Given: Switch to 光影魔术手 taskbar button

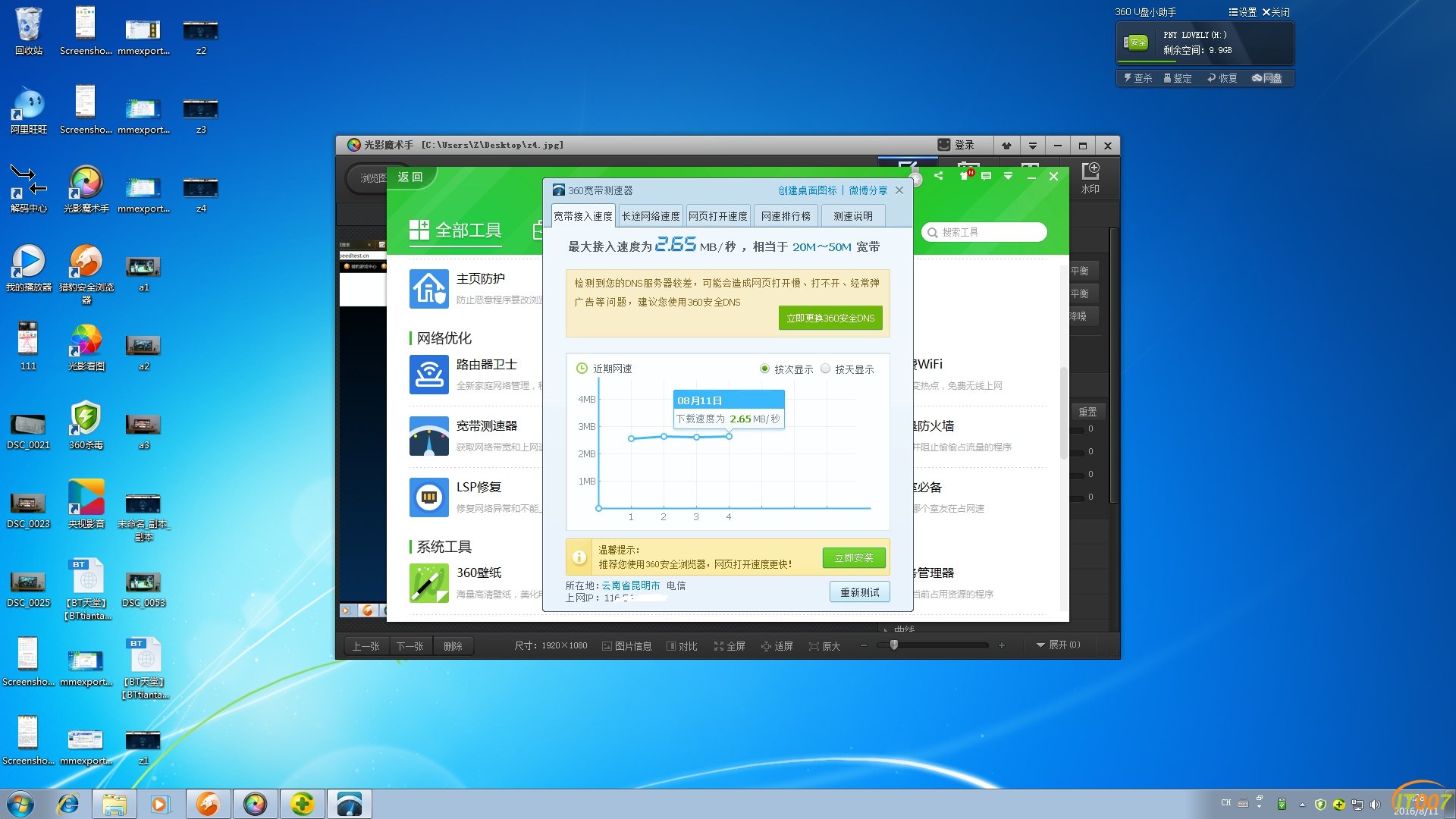Looking at the screenshot, I should (x=255, y=804).
